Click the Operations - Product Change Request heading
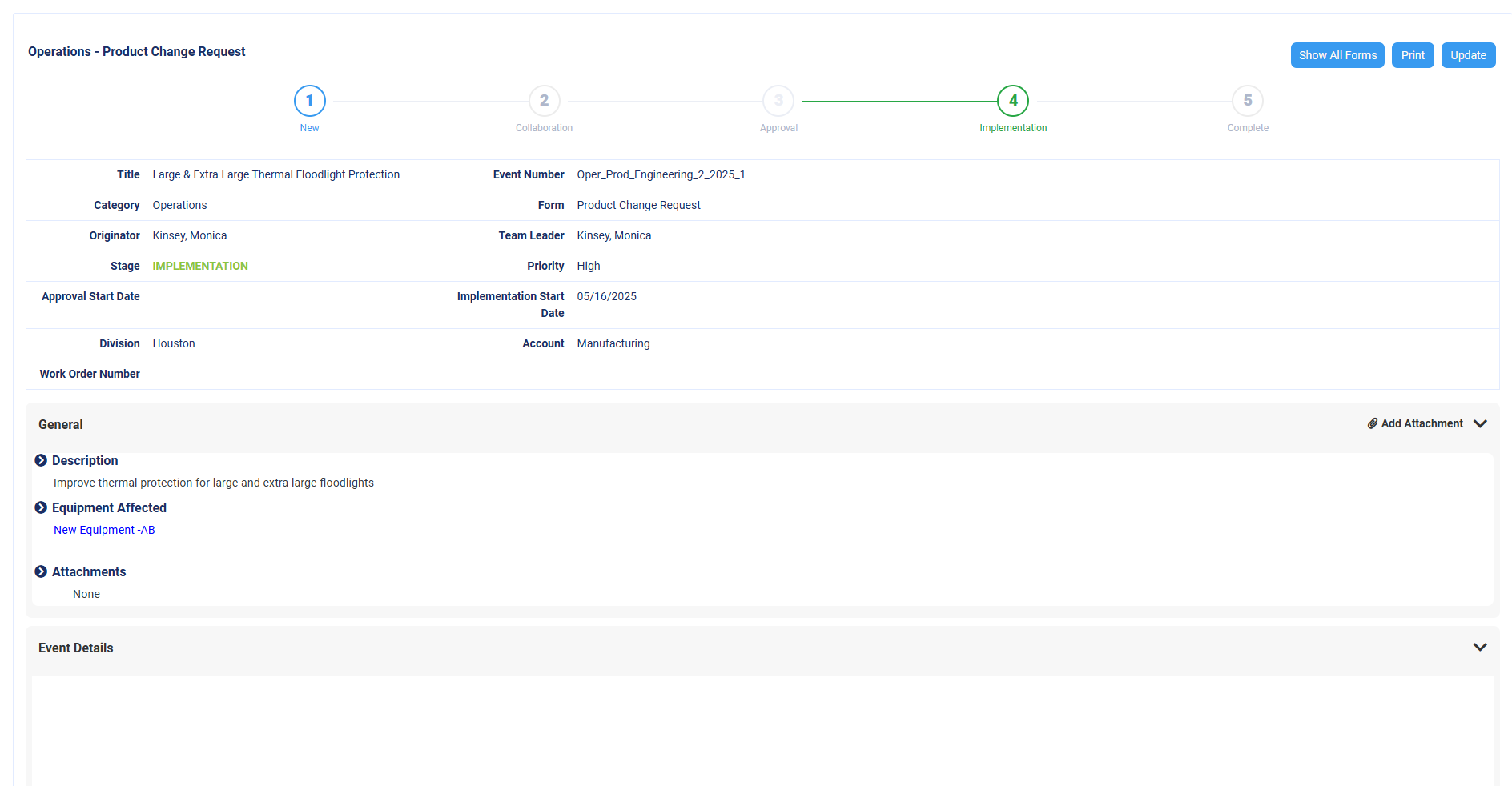This screenshot has height=786, width=1512. coord(137,51)
